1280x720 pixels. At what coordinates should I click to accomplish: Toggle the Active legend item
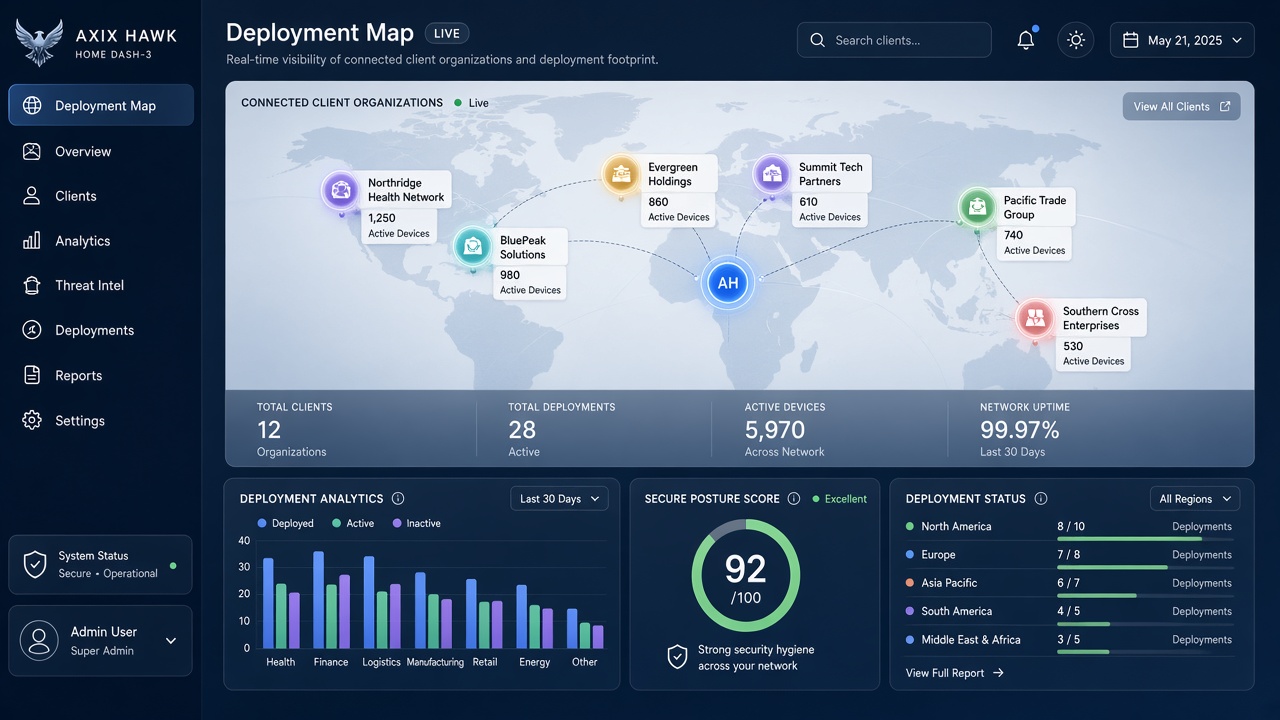[x=353, y=523]
